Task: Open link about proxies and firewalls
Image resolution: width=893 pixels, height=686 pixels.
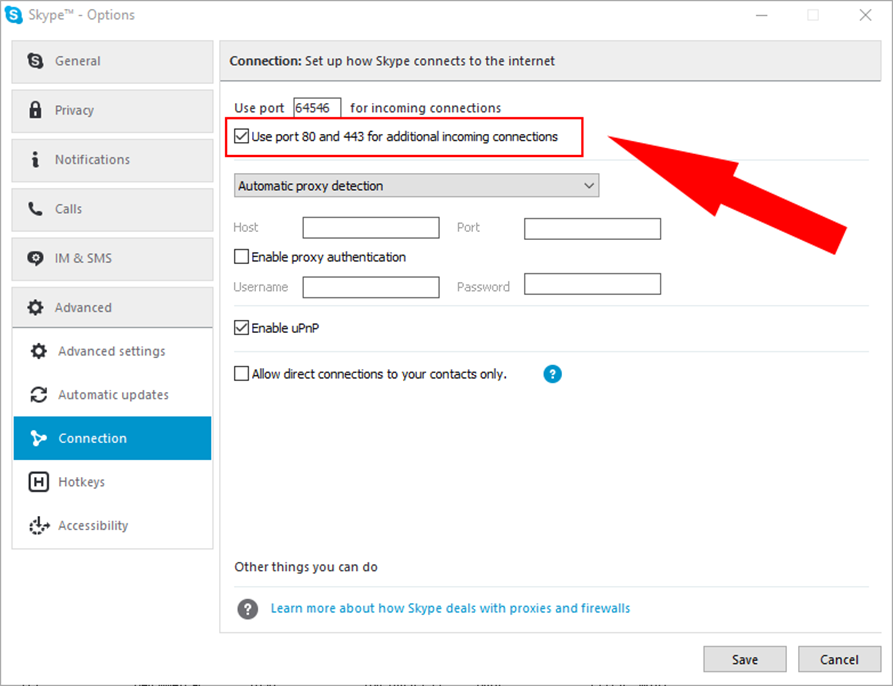Action: tap(450, 608)
